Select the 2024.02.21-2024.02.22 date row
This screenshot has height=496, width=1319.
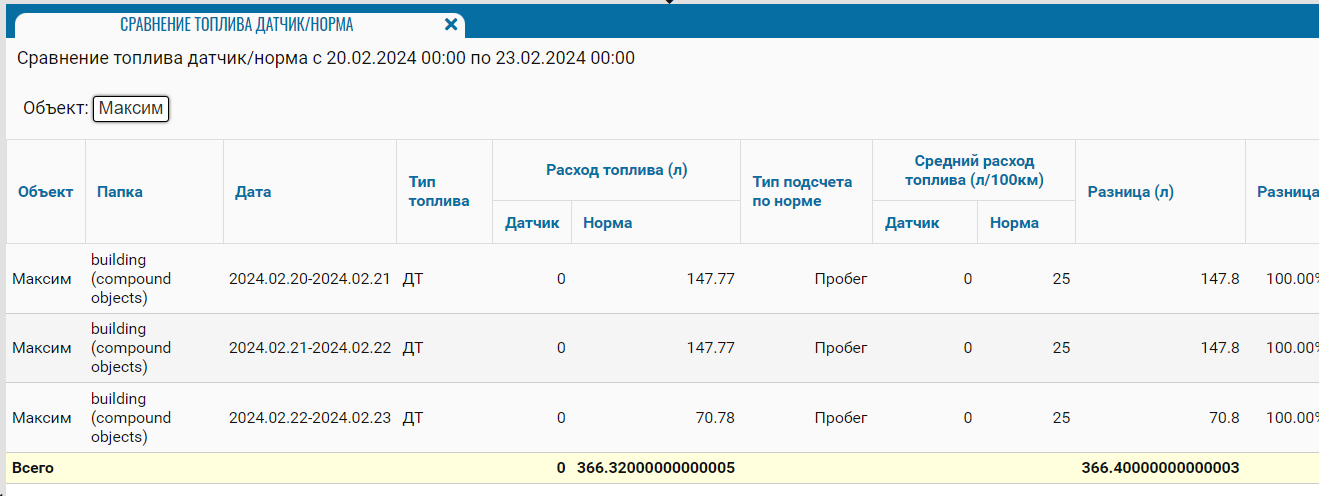tap(309, 348)
